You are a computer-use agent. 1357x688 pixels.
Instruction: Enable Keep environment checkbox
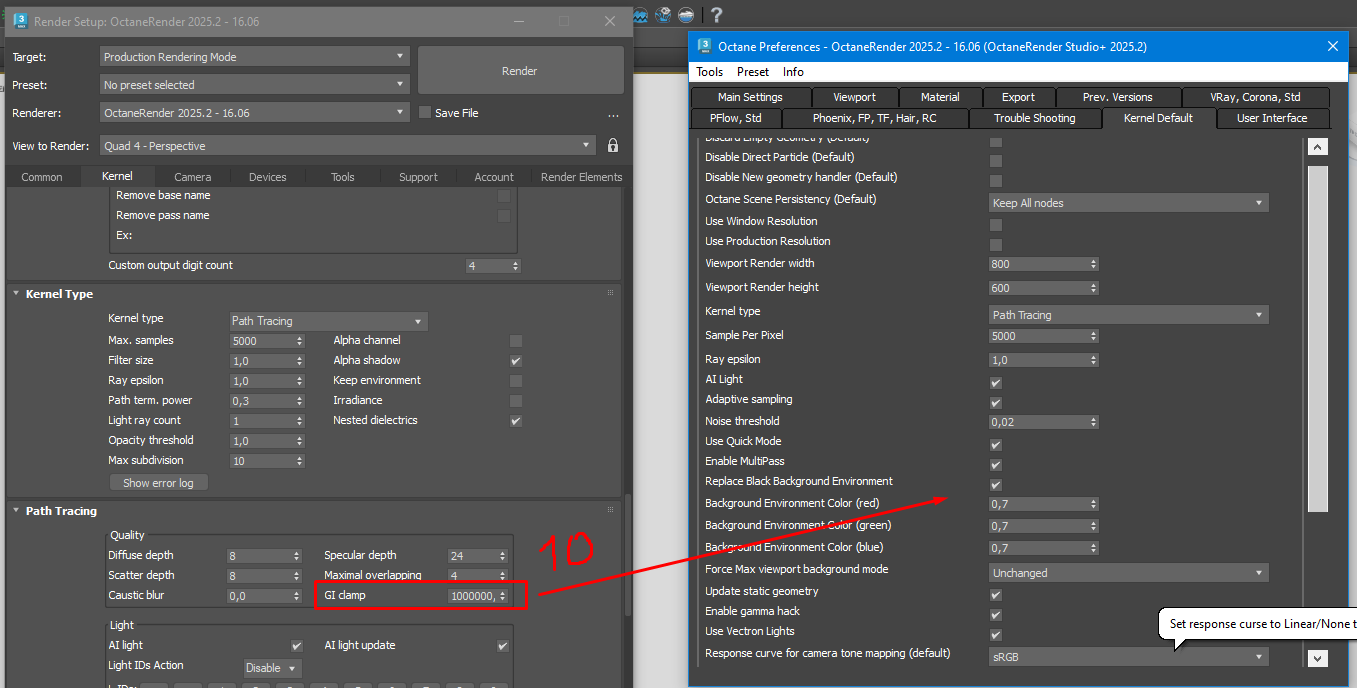tap(516, 381)
